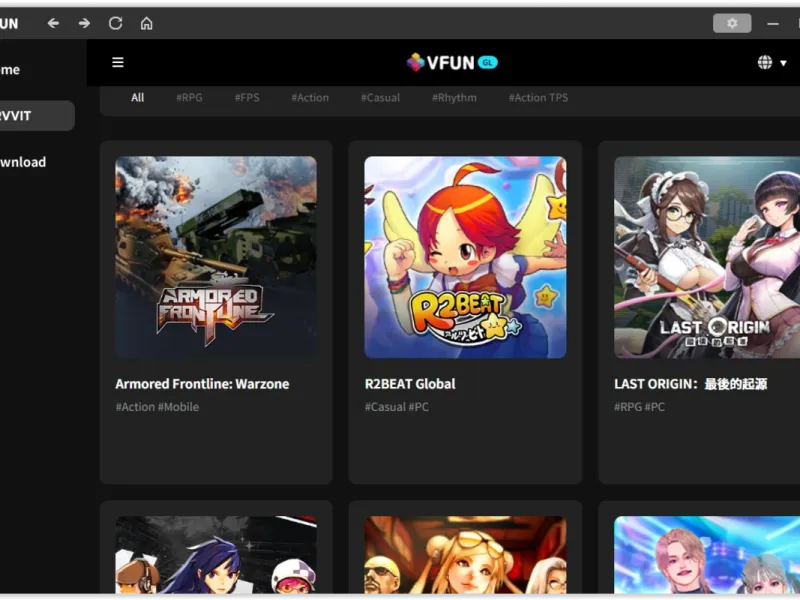800x600 pixels.
Task: Open settings gear button
Action: (x=732, y=23)
